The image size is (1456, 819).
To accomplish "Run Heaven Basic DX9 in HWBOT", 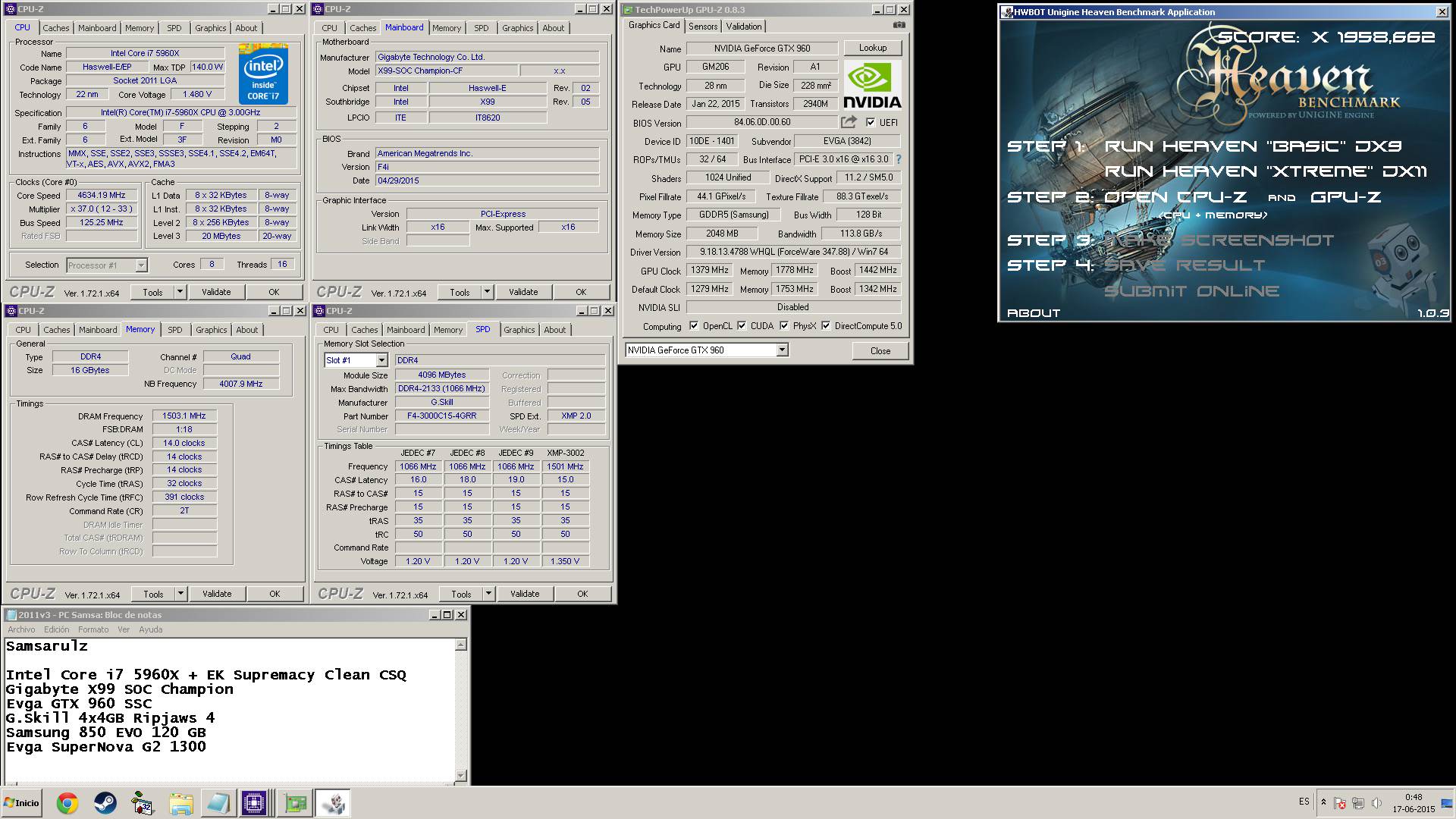I will pyautogui.click(x=1253, y=146).
